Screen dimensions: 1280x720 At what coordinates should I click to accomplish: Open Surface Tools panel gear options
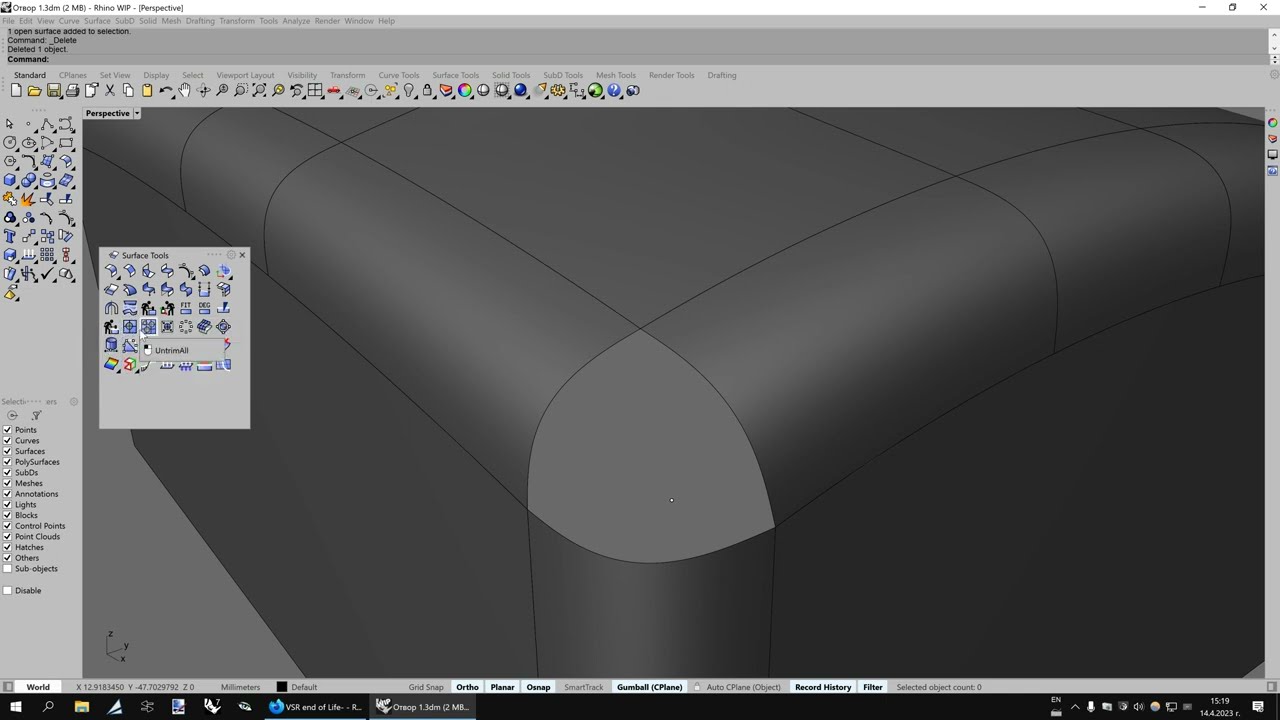click(231, 255)
